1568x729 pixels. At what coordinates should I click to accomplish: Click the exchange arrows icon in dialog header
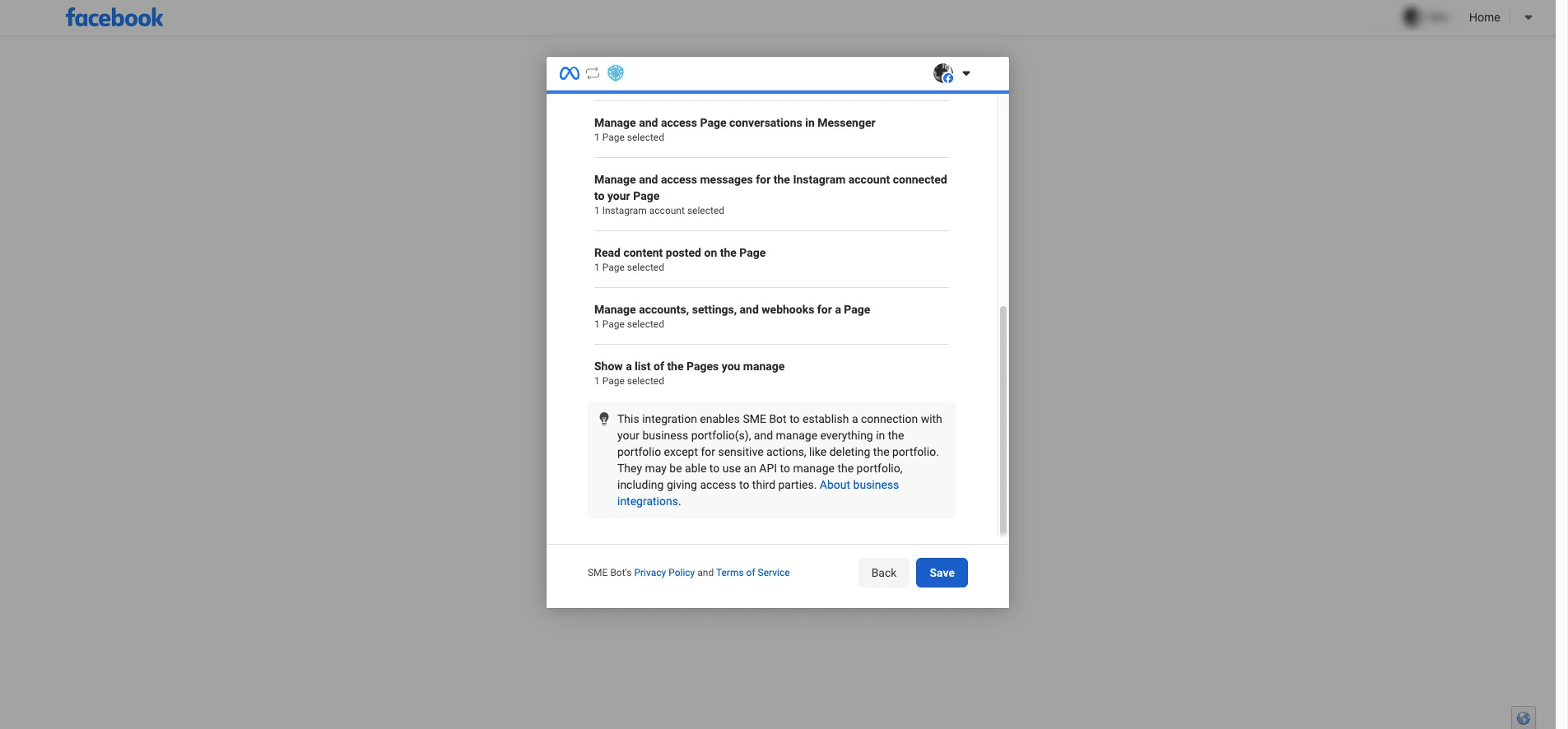[x=593, y=73]
